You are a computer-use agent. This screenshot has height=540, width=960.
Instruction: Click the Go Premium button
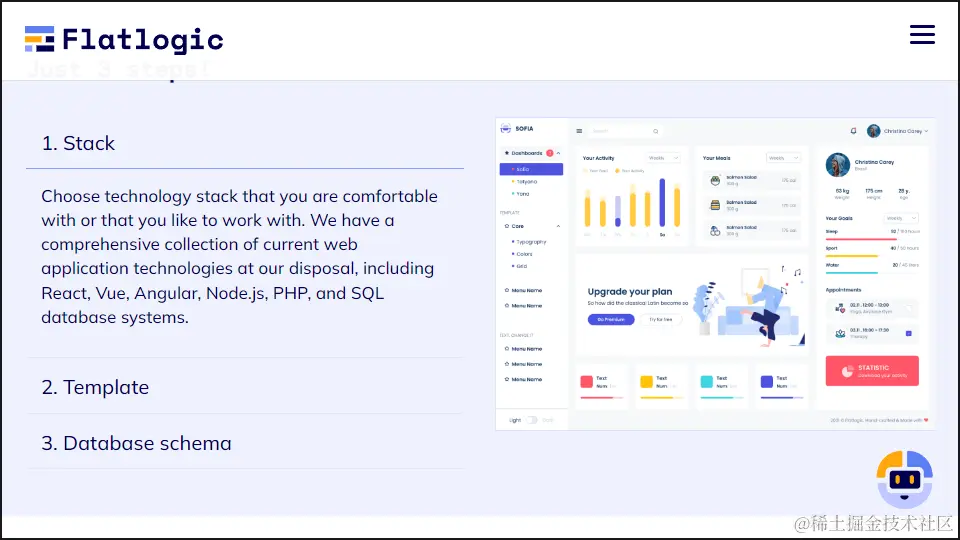coord(611,320)
